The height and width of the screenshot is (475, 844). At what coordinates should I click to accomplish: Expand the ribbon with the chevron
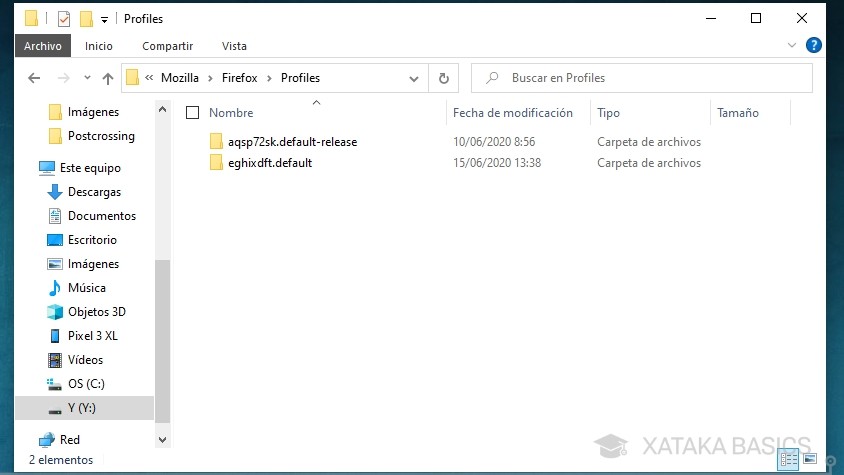[792, 45]
